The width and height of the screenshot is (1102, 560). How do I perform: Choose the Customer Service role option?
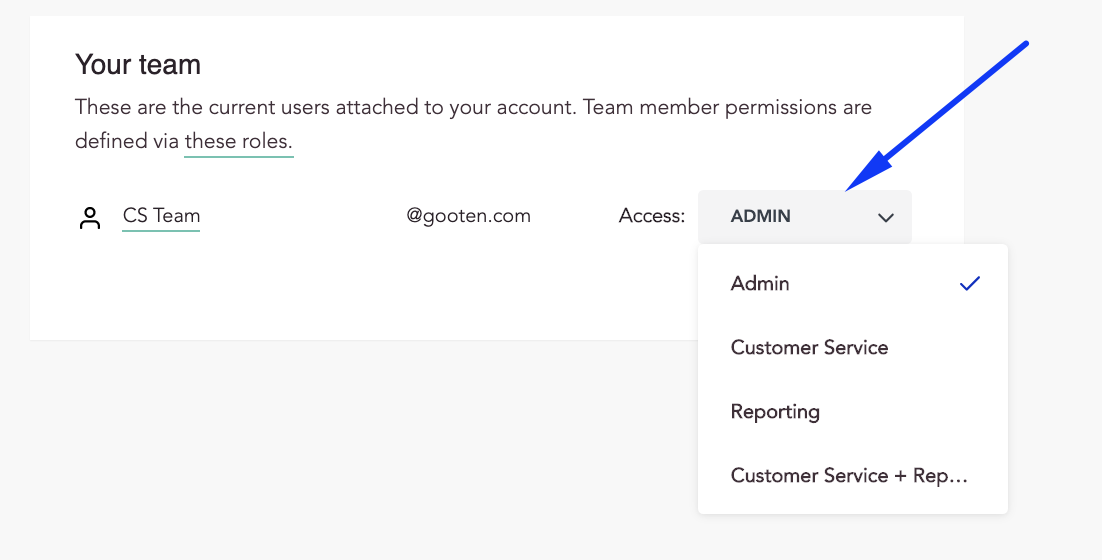809,348
